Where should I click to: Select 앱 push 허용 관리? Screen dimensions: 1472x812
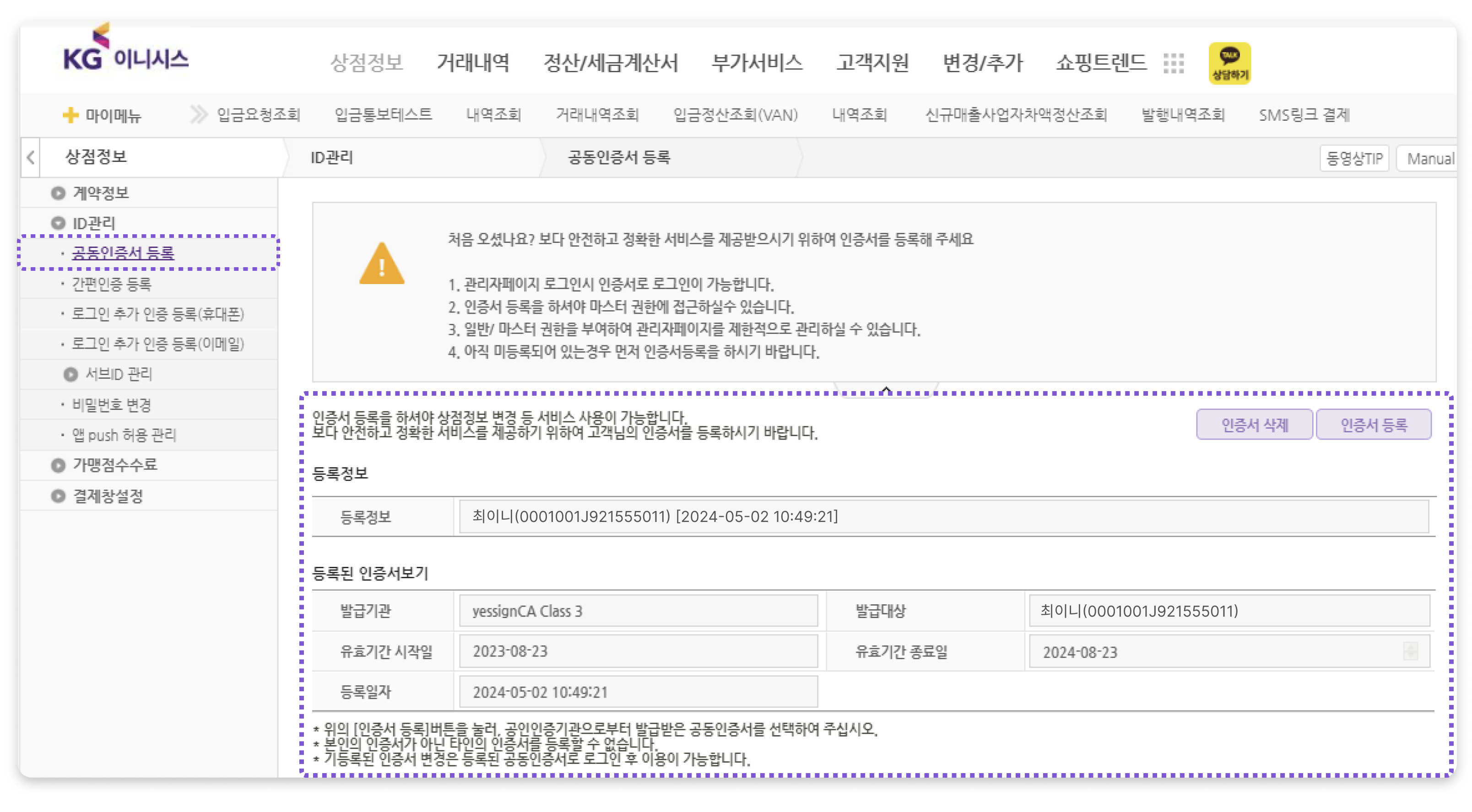pyautogui.click(x=124, y=435)
